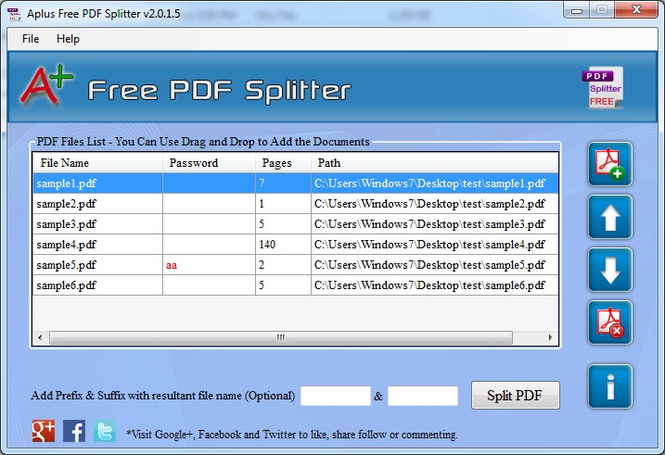Viewport: 665px width, 455px height.
Task: Close the Aplus Free PDF Splitter window
Action: click(636, 10)
